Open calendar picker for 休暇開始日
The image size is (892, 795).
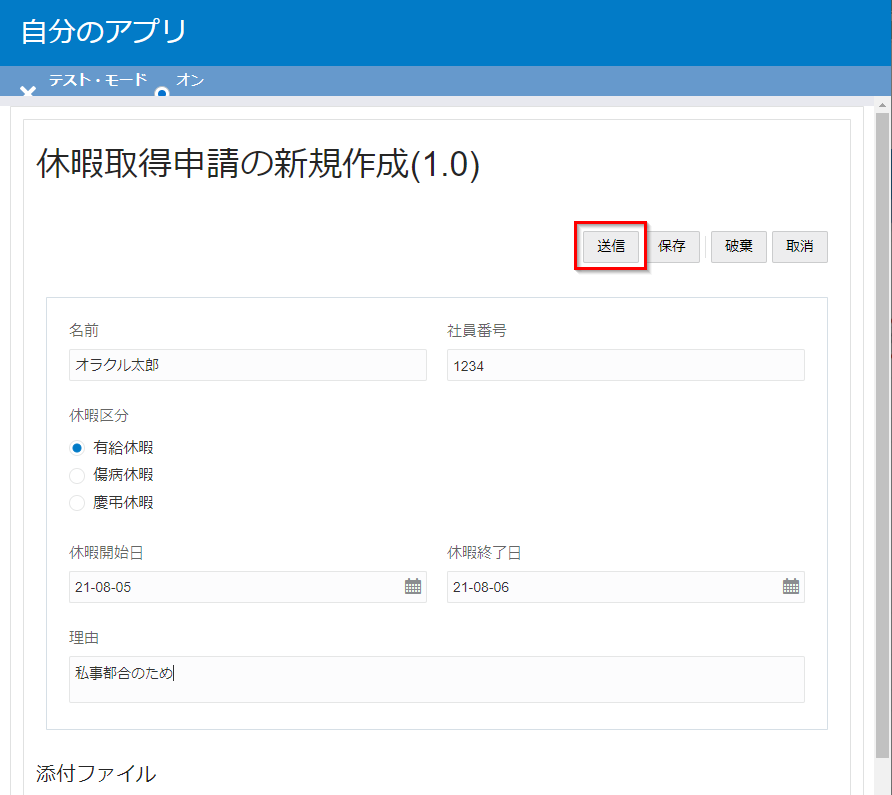413,587
